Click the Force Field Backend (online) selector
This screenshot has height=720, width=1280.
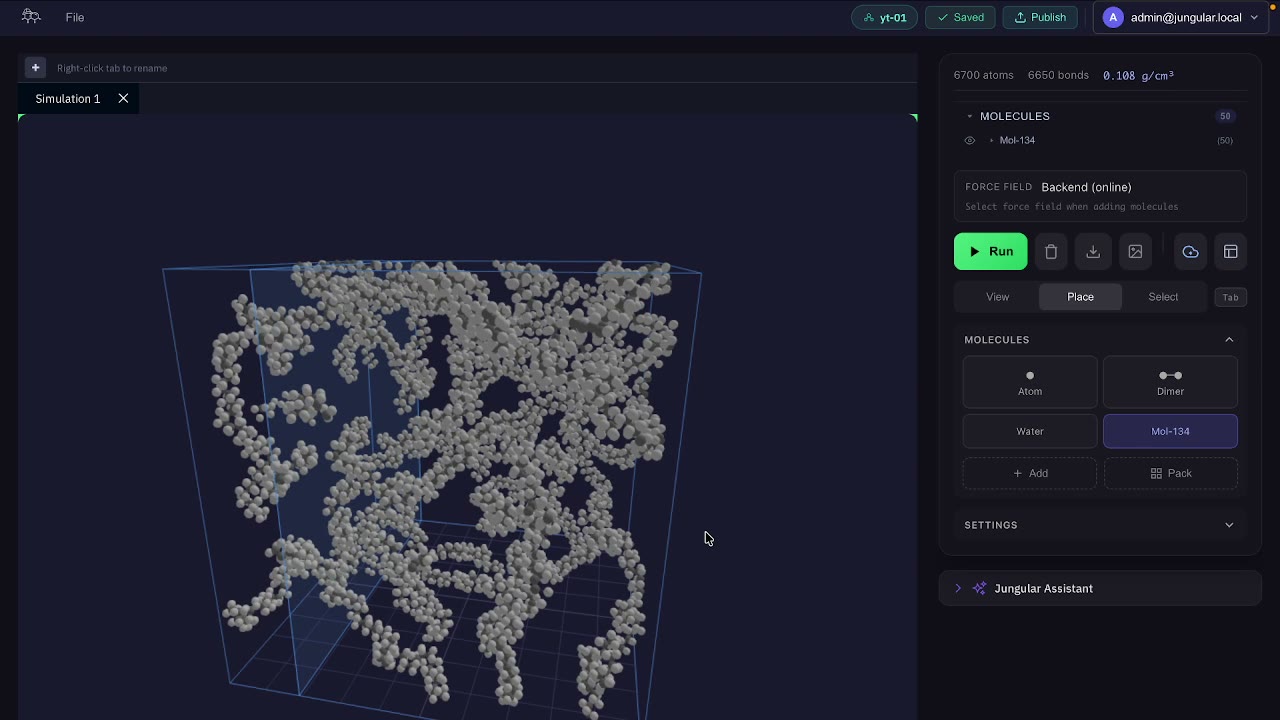click(x=1100, y=195)
